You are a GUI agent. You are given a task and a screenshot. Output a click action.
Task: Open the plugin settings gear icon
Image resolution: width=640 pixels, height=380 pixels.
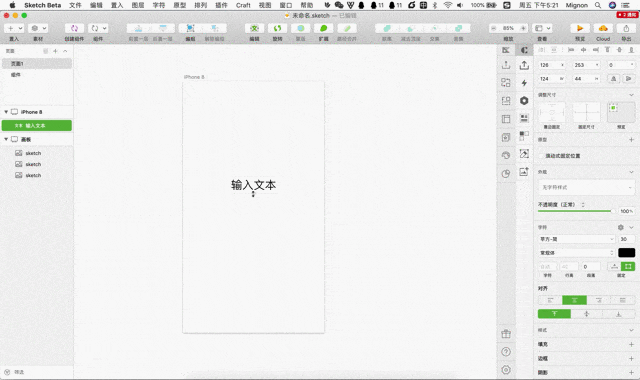tap(506, 370)
